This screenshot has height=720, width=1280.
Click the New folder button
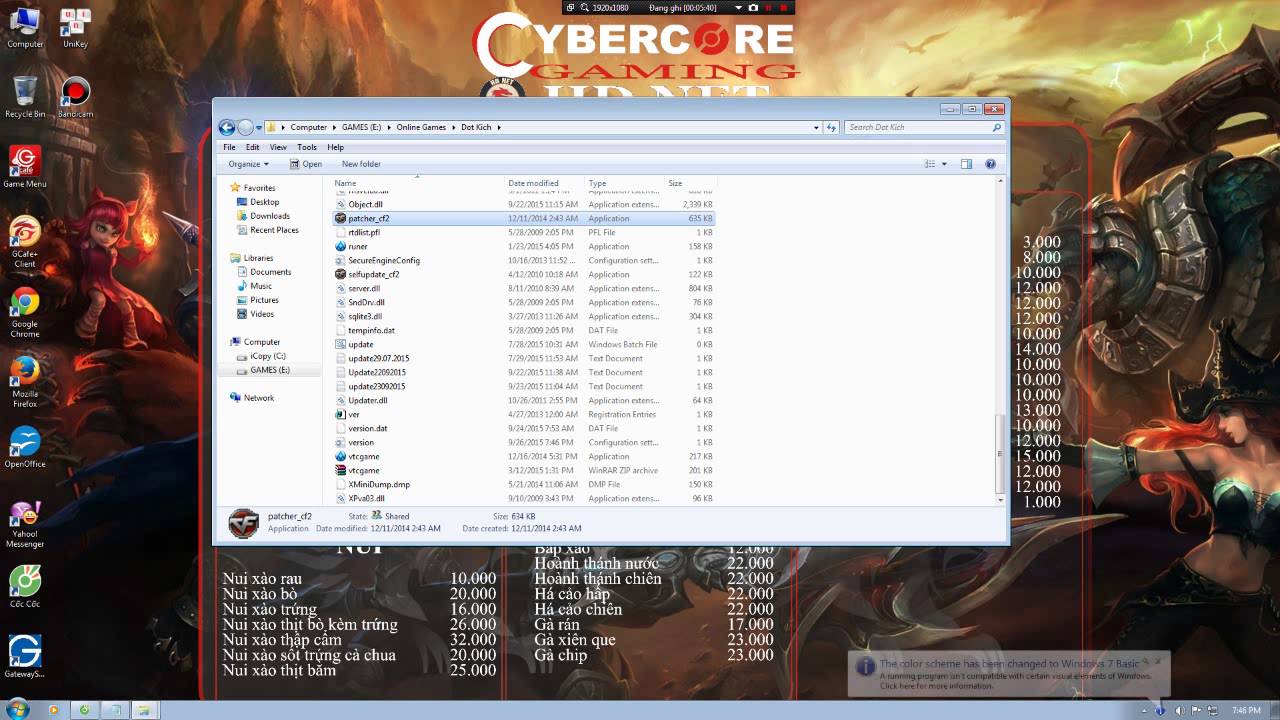pos(361,164)
